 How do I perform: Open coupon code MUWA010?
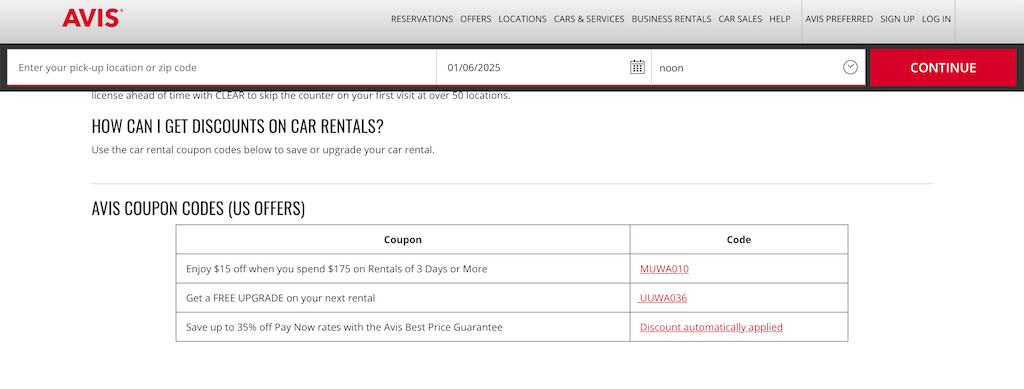click(x=664, y=269)
